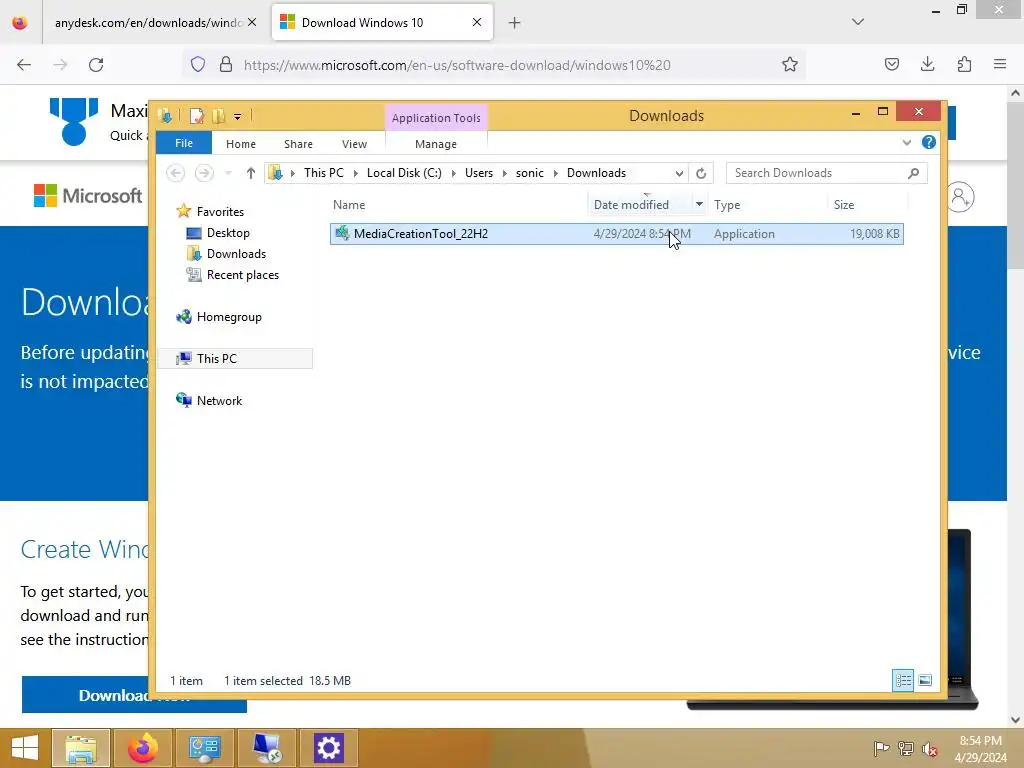
Task: Expand the breadcrumb arrow after Users
Action: pos(504,173)
